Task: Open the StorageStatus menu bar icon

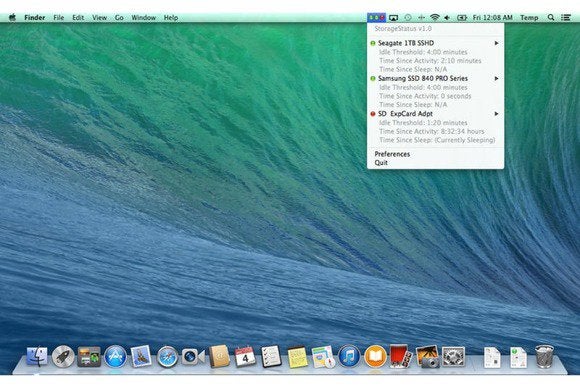Action: (x=376, y=17)
